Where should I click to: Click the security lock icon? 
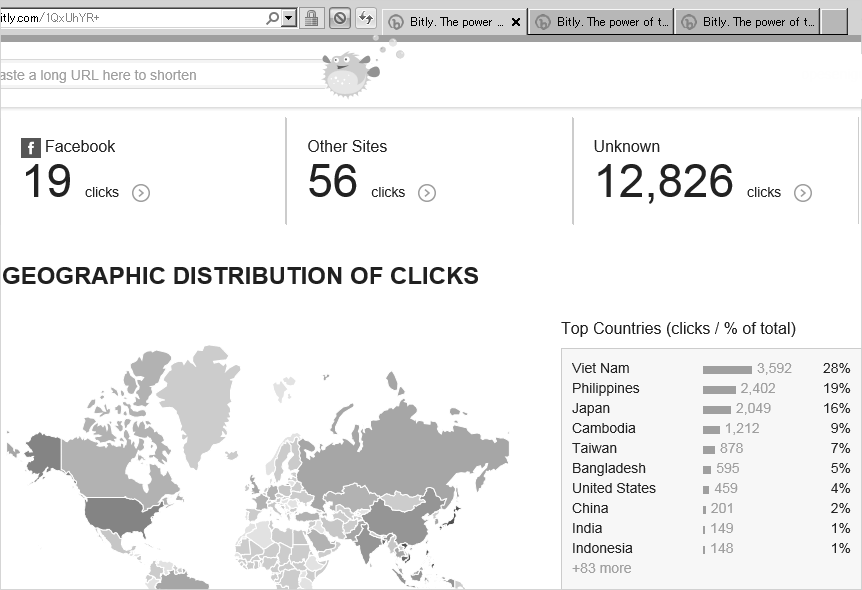pos(311,18)
